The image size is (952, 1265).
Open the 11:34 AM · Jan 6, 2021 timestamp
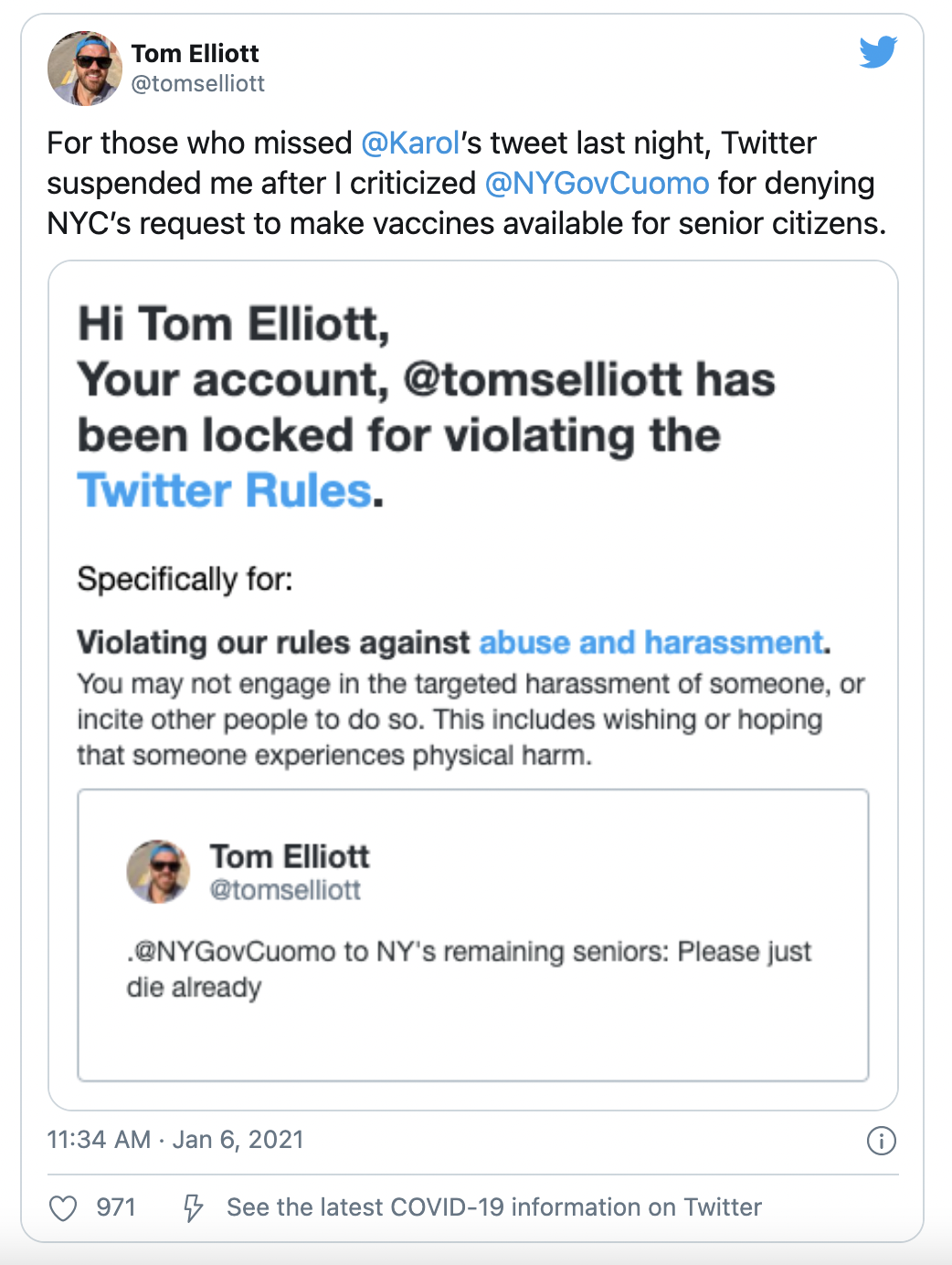175,1140
